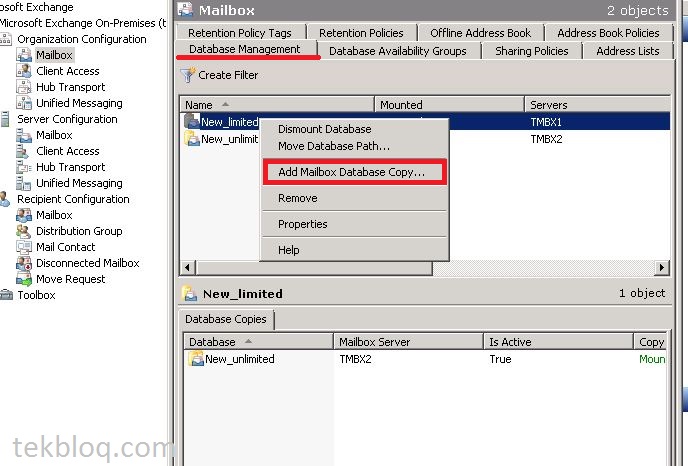This screenshot has height=466, width=688.
Task: Click the New_limited database row icon
Action: (x=192, y=122)
